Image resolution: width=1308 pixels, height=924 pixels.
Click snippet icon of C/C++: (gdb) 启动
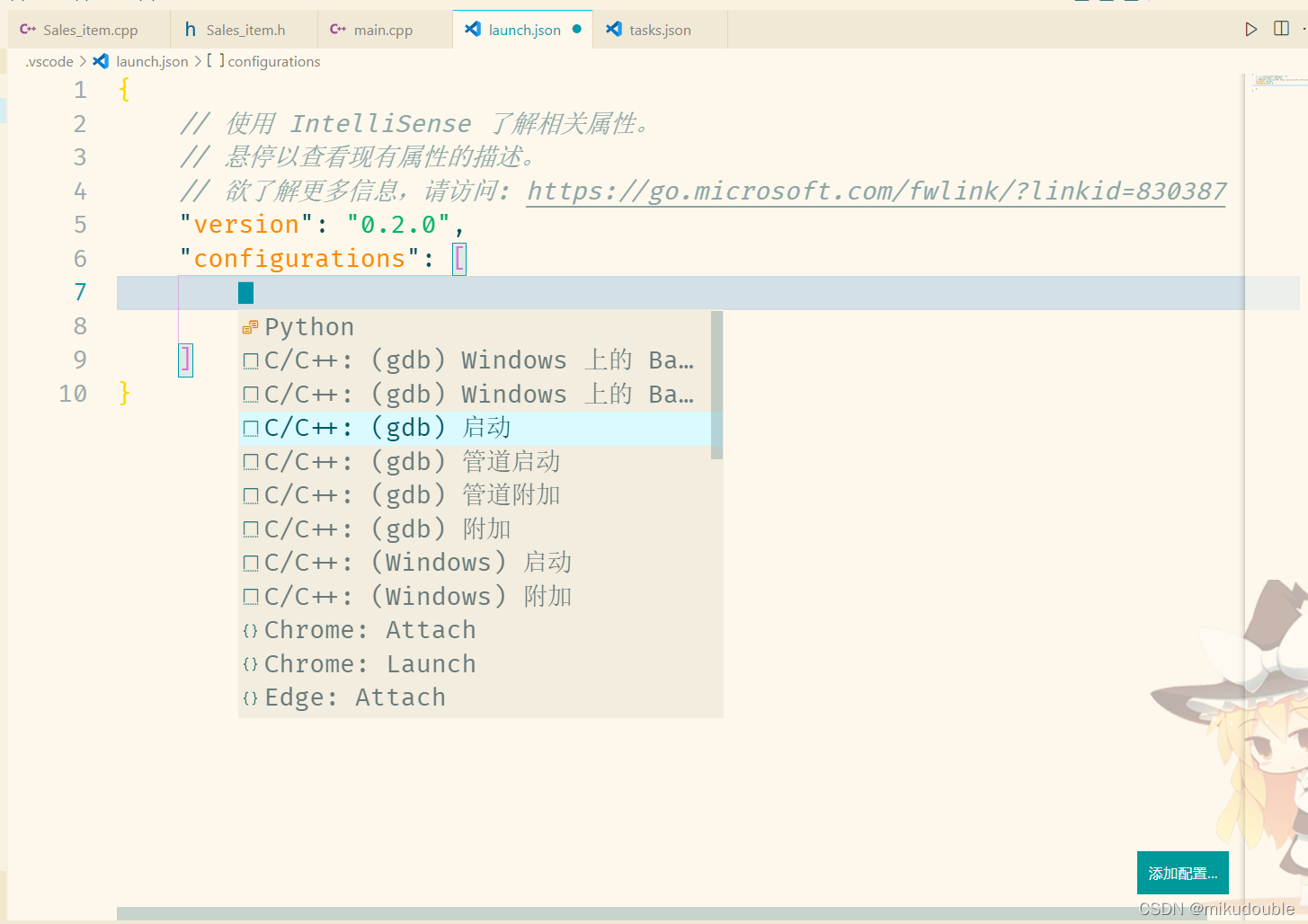click(251, 429)
